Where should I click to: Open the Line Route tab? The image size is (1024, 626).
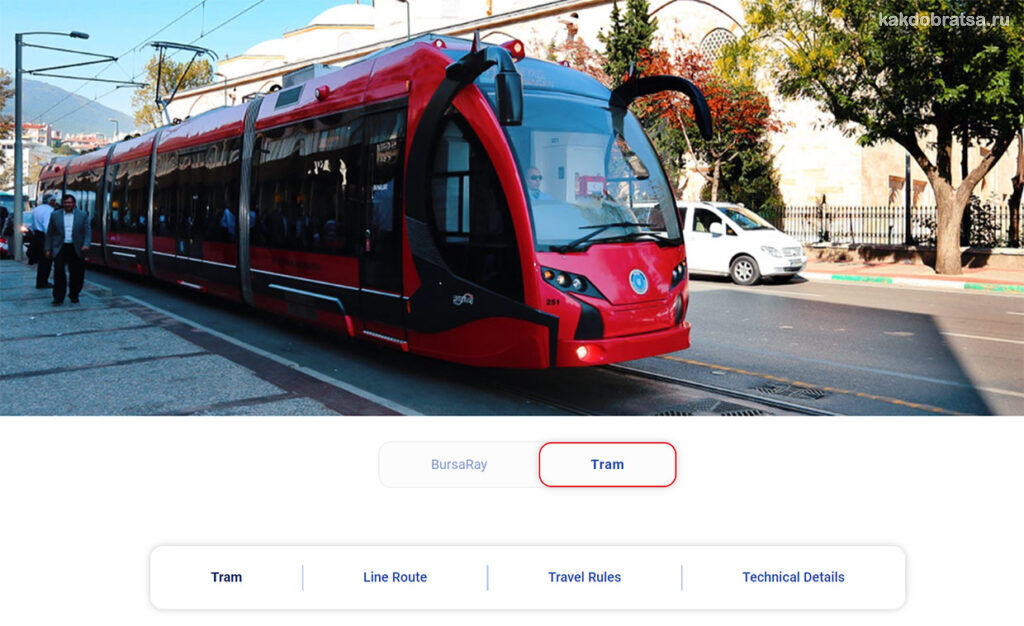(395, 577)
